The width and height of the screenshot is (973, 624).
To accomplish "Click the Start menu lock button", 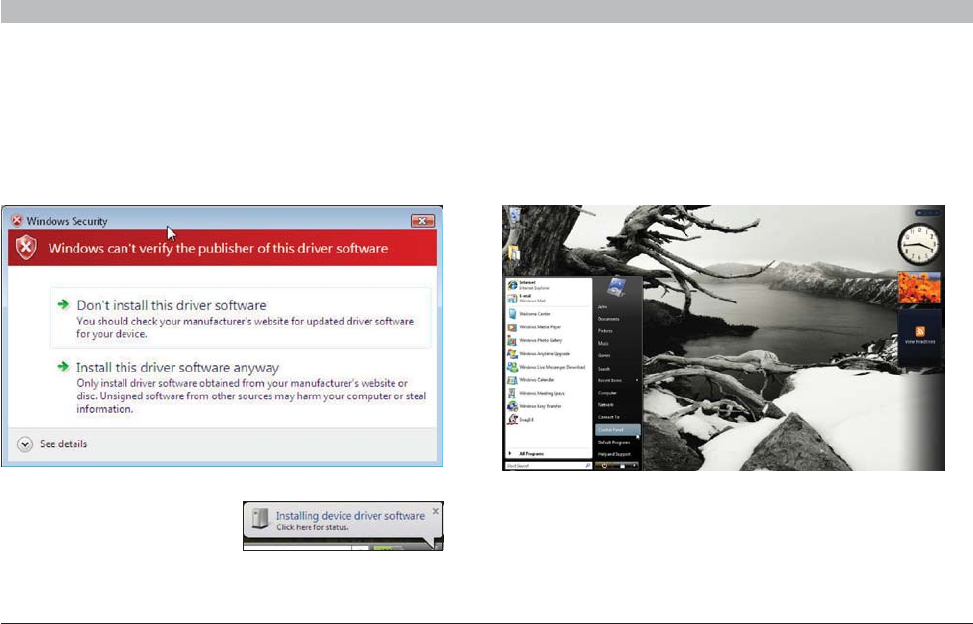I will [x=622, y=465].
